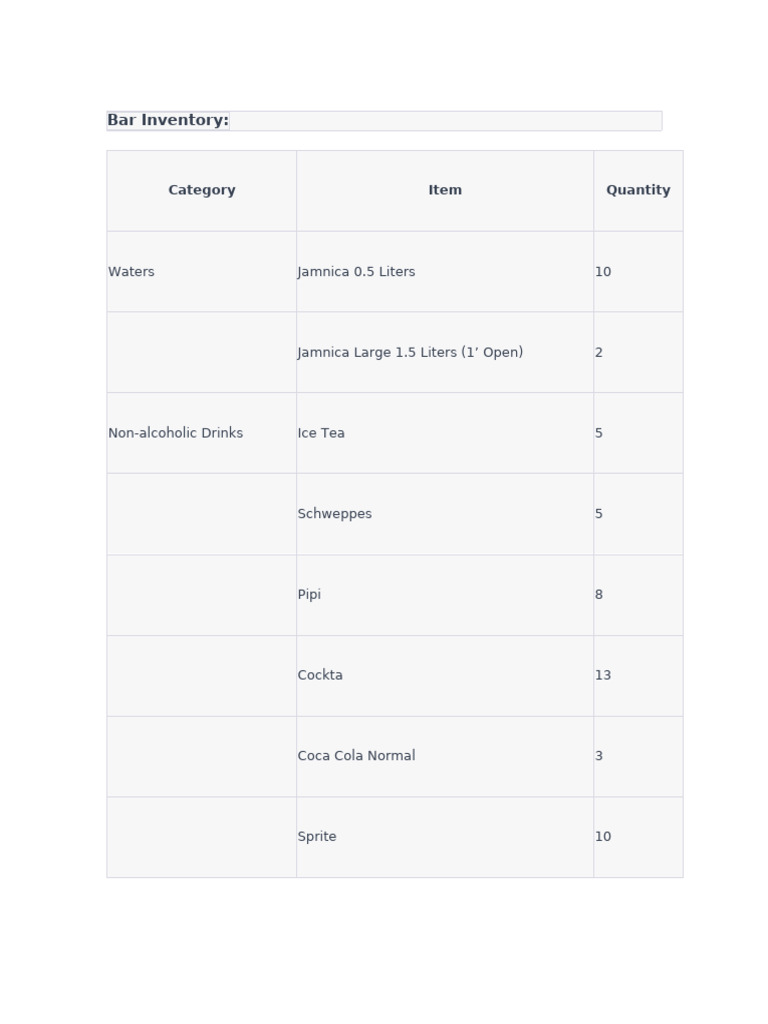Select the Cockta item cell

(x=445, y=675)
